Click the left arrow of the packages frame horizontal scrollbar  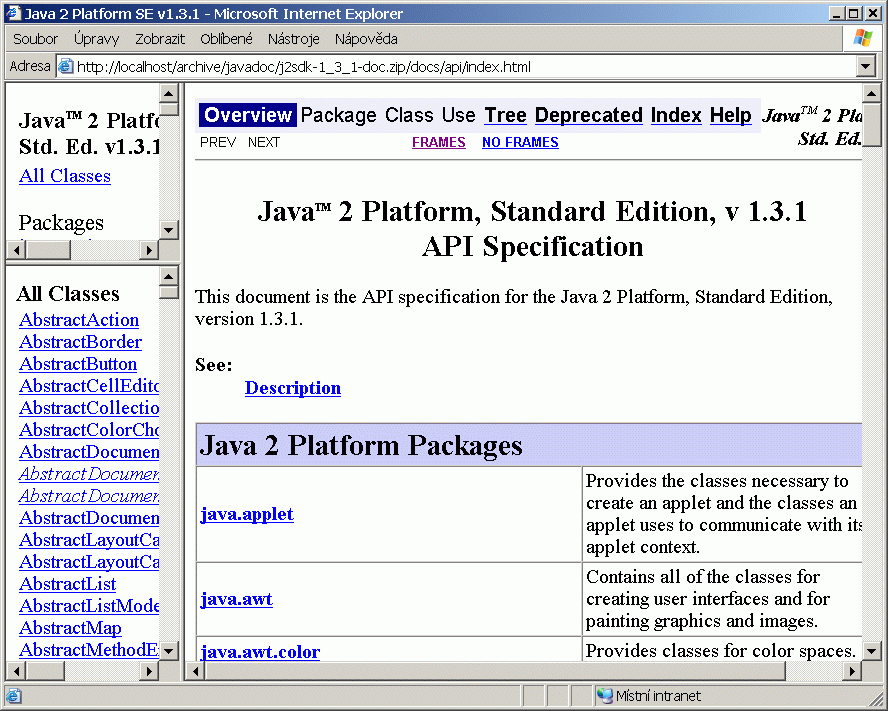[16, 250]
